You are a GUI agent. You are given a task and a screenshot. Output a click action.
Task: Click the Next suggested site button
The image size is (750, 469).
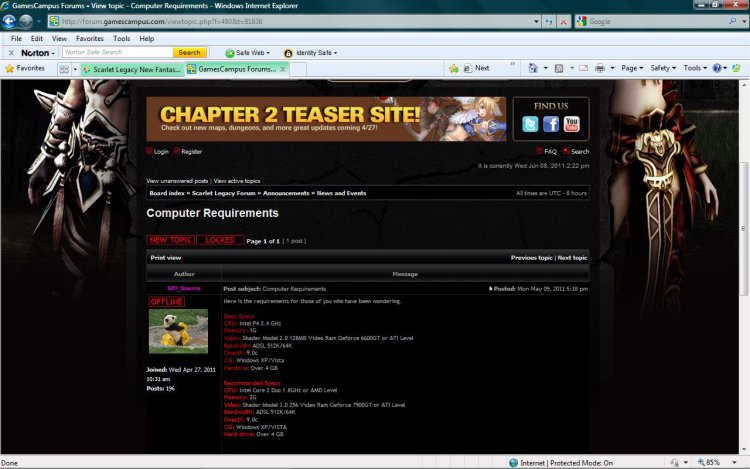pos(476,68)
